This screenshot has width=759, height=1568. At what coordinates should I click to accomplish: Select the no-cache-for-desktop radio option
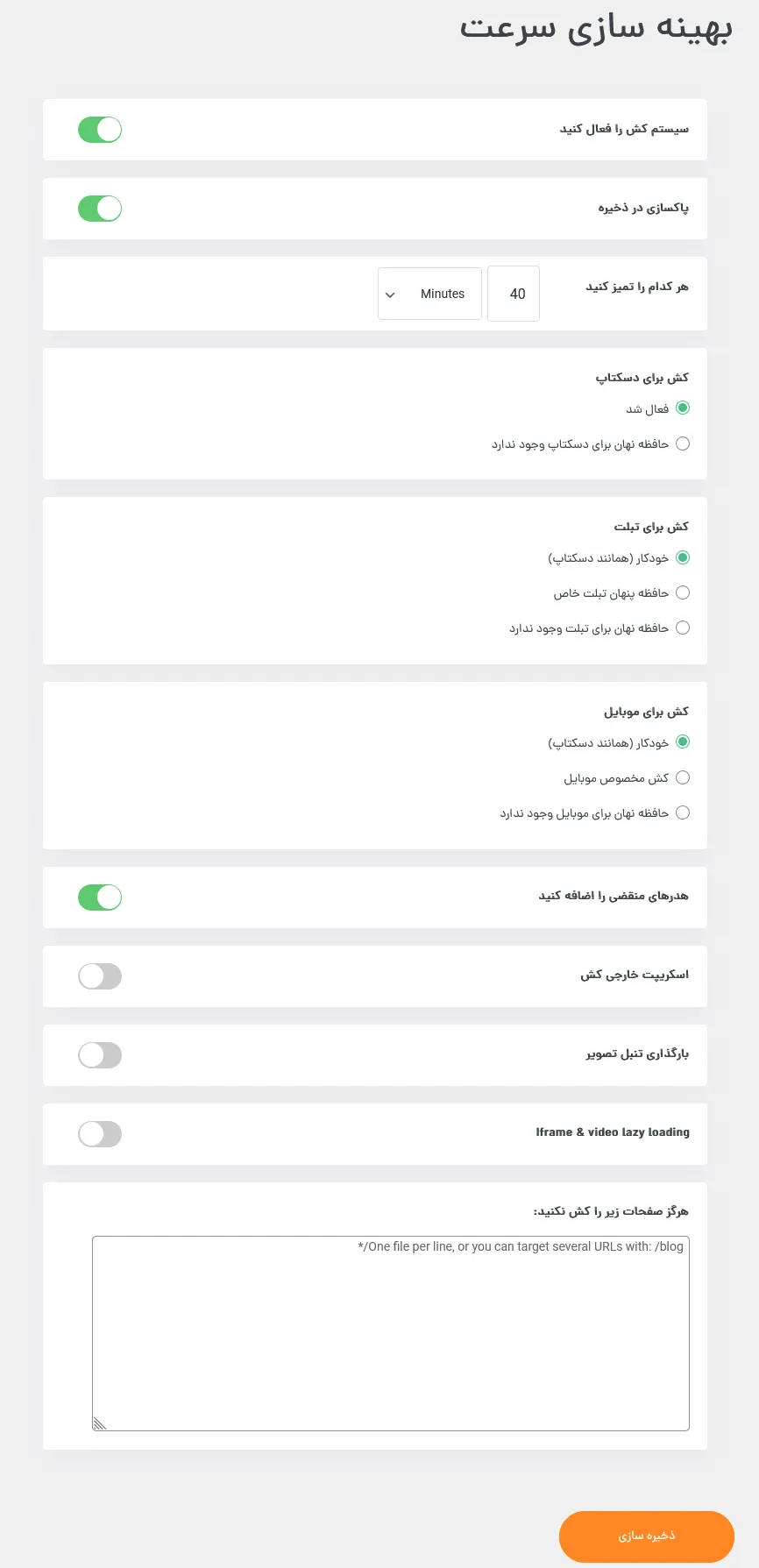point(683,443)
